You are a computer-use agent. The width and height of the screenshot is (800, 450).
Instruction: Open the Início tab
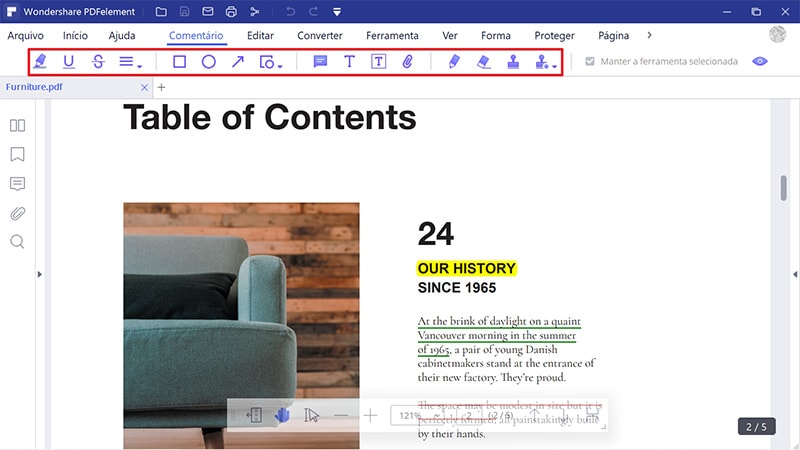click(76, 36)
